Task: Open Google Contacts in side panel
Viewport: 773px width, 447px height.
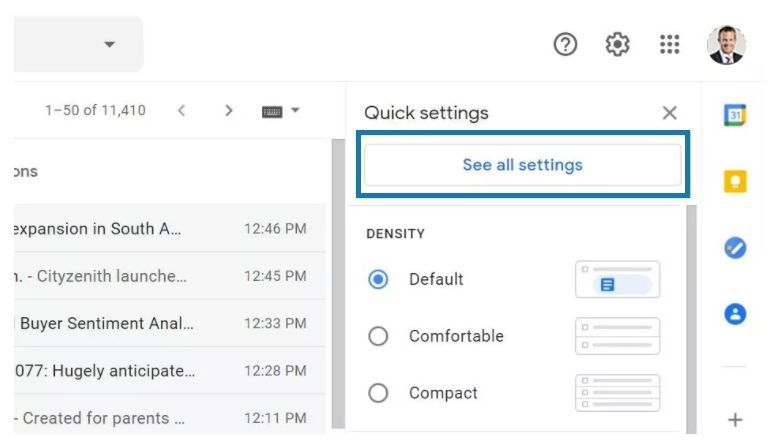Action: [x=735, y=314]
